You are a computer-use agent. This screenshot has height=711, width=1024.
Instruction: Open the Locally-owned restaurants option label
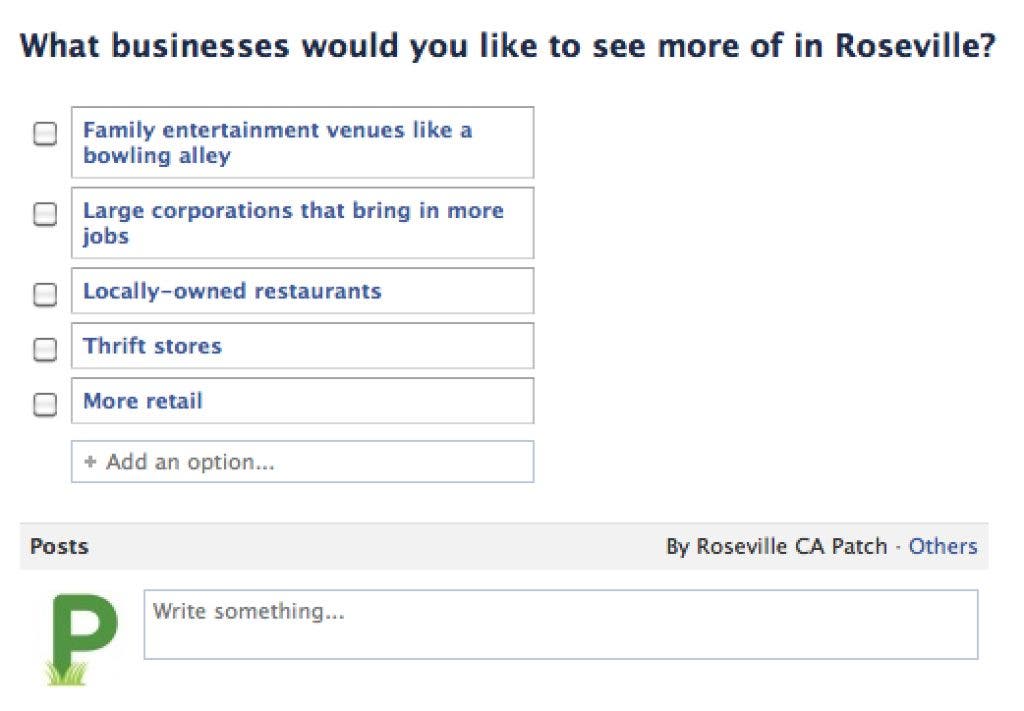coord(232,291)
